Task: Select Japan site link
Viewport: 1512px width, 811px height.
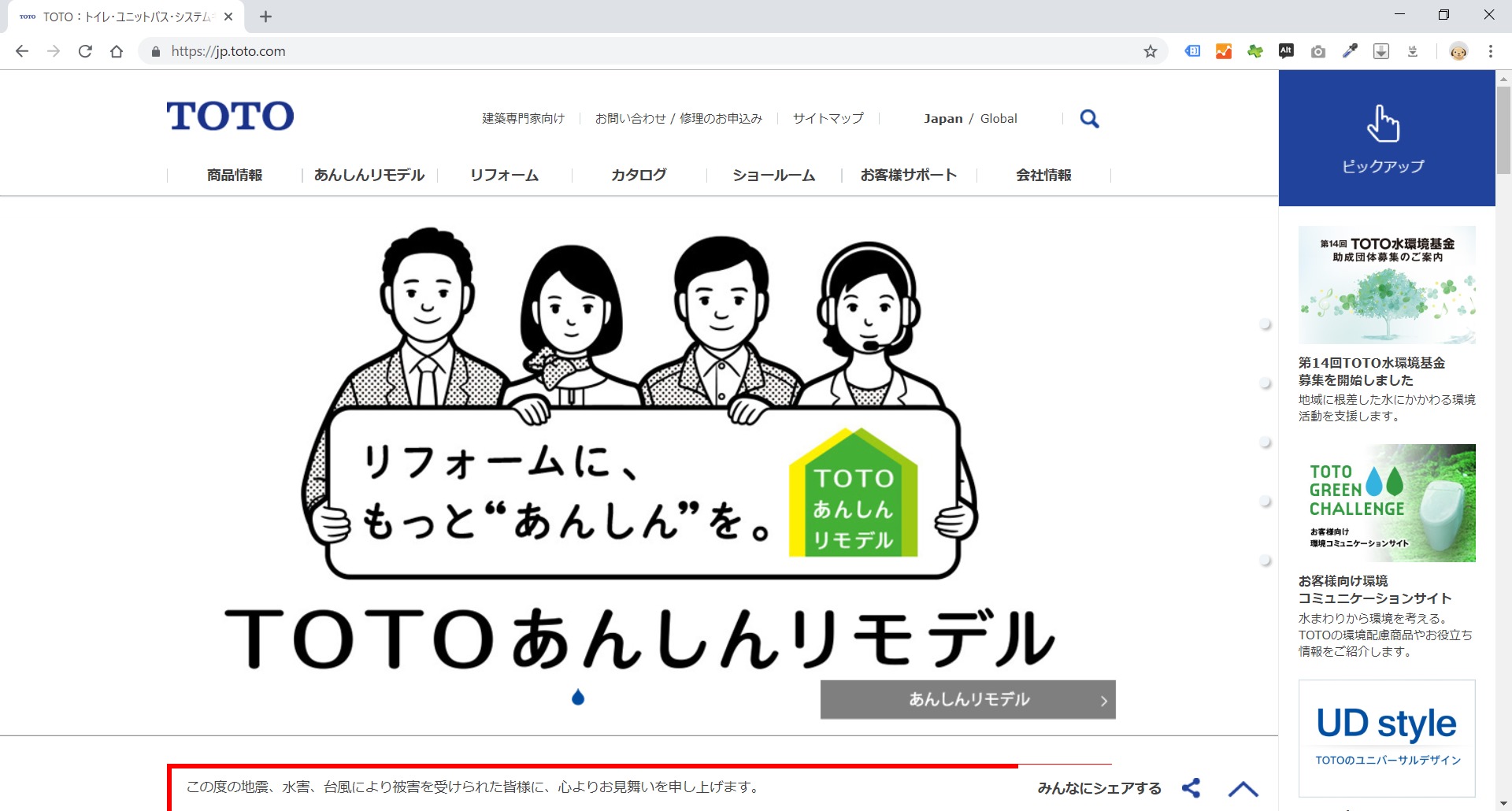Action: 943,118
